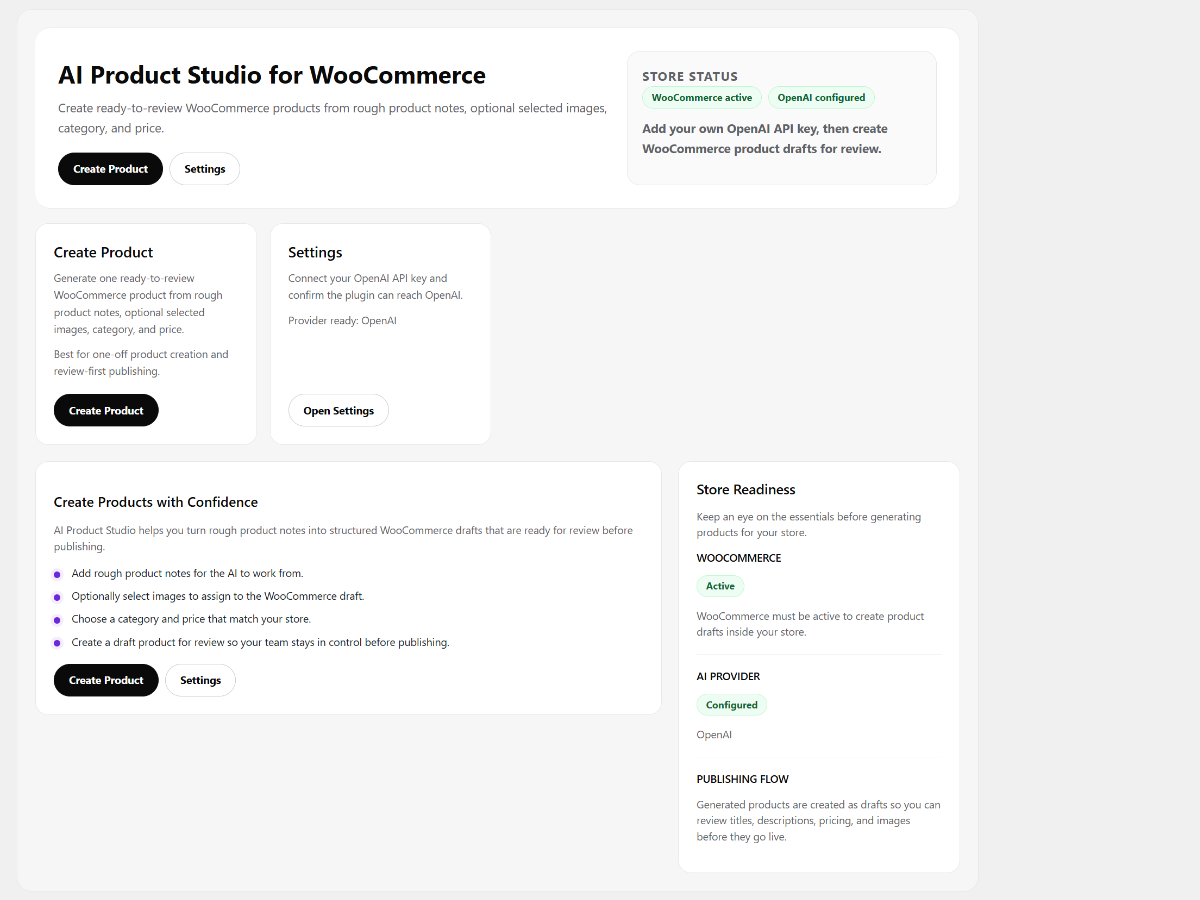The width and height of the screenshot is (1200, 900).
Task: Click the WOOCOMMERCE section label
Action: (x=739, y=558)
